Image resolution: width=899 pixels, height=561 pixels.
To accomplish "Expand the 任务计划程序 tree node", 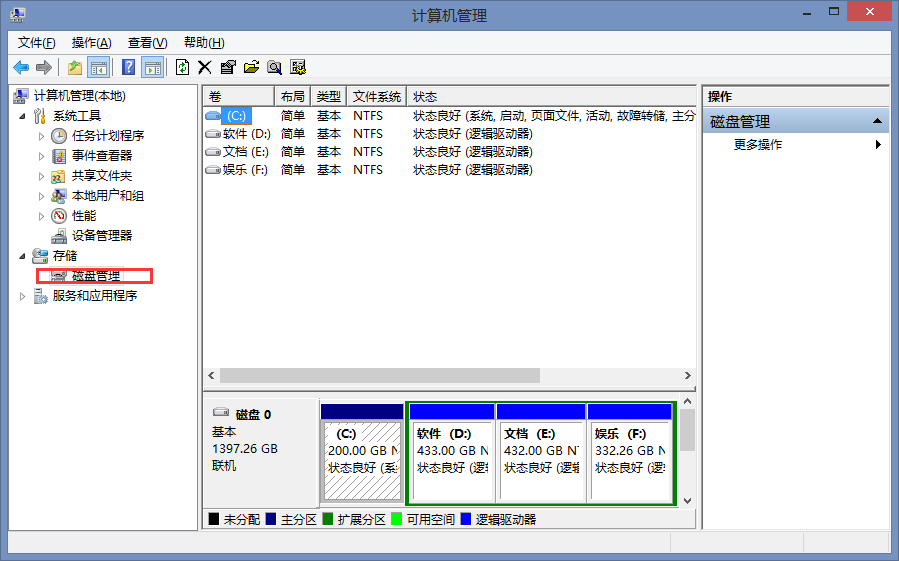I will [x=41, y=136].
